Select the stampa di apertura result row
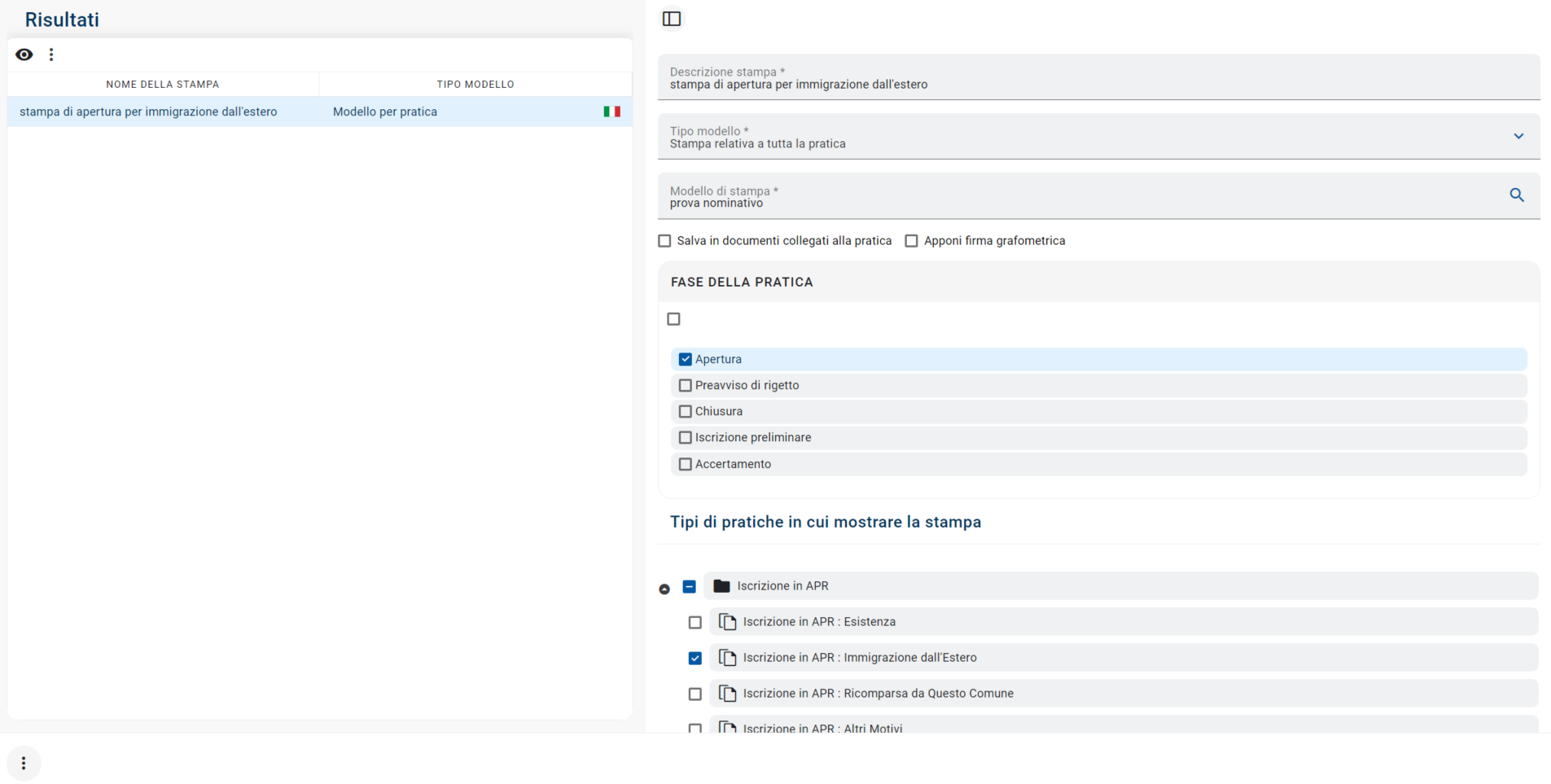The width and height of the screenshot is (1551, 784). pyautogui.click(x=148, y=112)
